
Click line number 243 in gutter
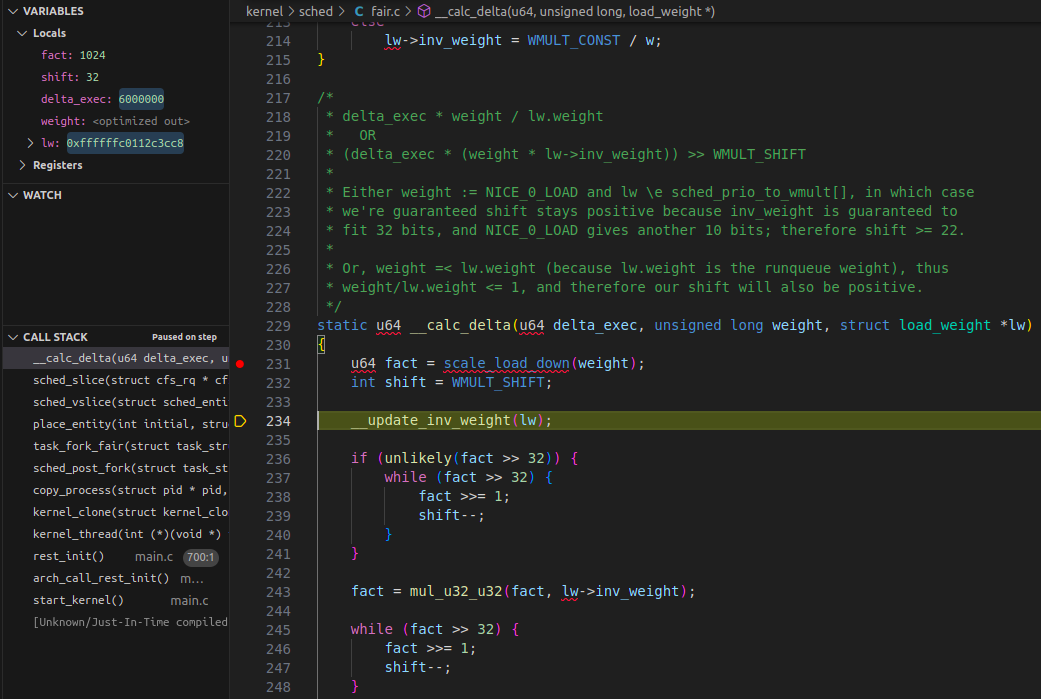click(278, 592)
